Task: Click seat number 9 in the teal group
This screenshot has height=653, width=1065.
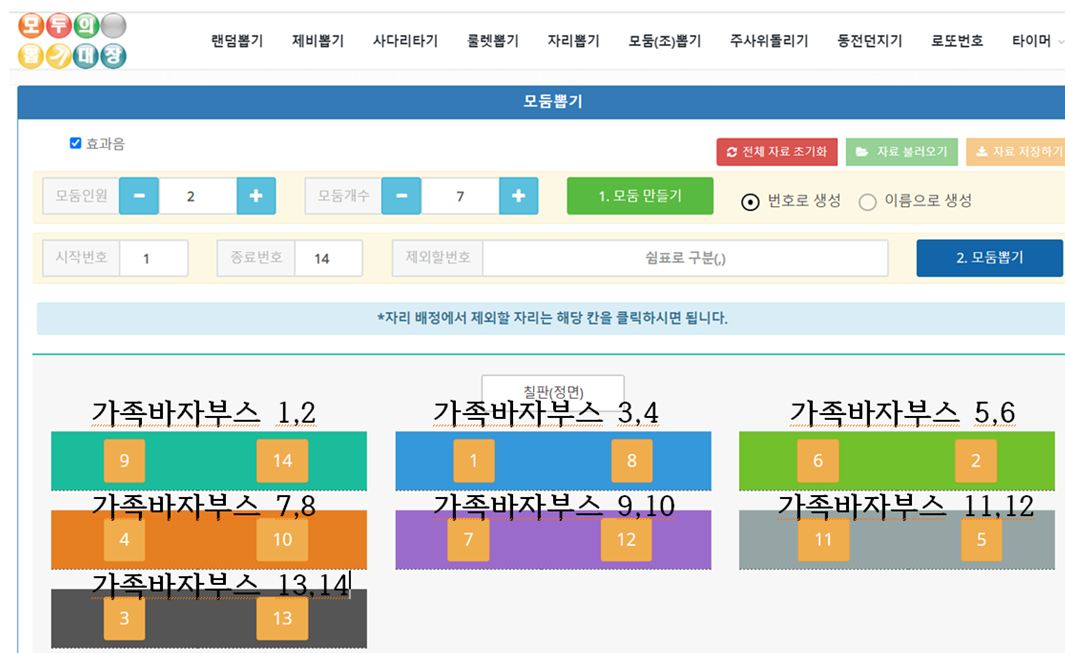Action: (x=124, y=461)
